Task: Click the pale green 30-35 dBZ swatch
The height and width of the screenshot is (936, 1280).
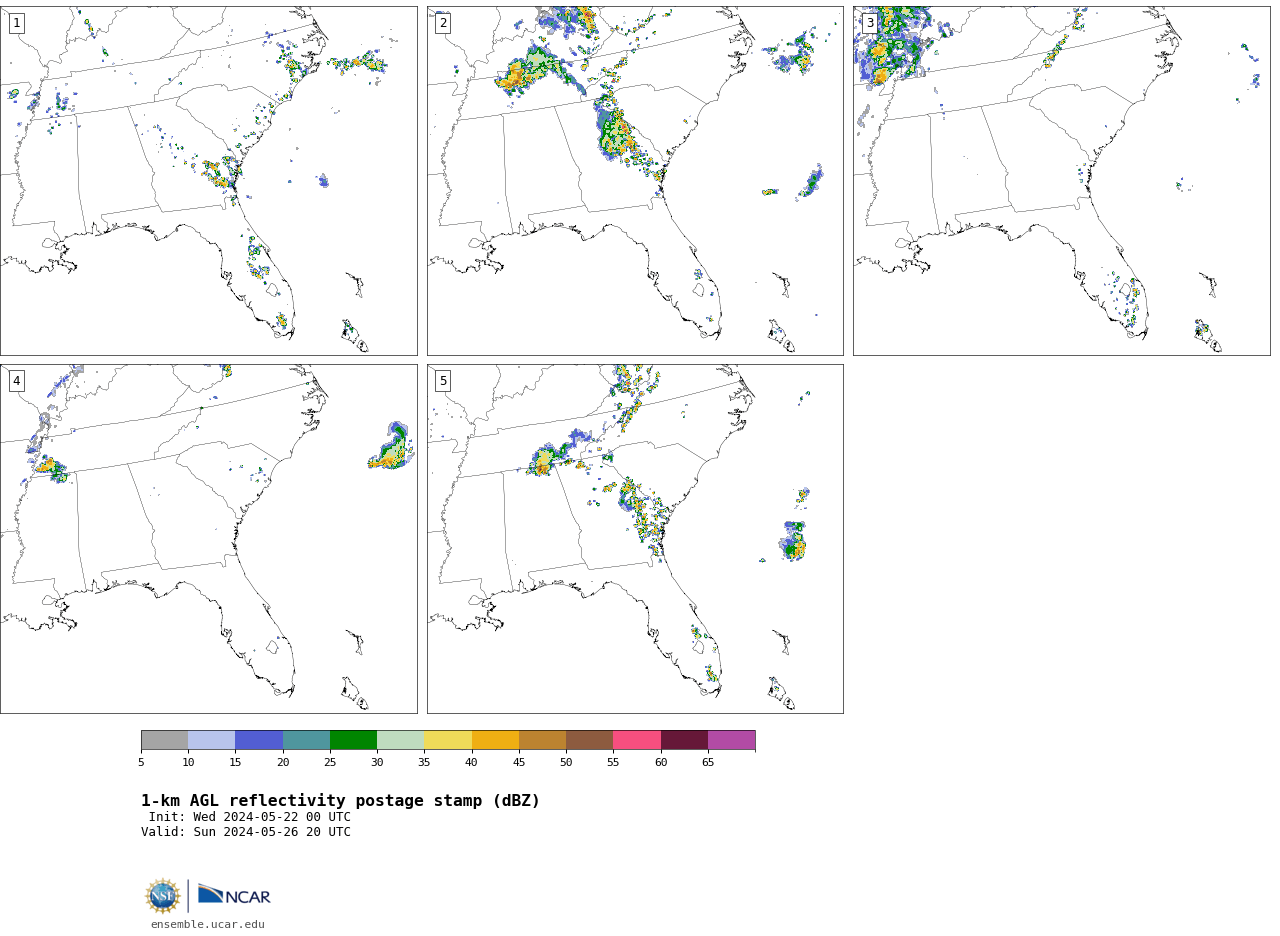Action: pyautogui.click(x=401, y=740)
